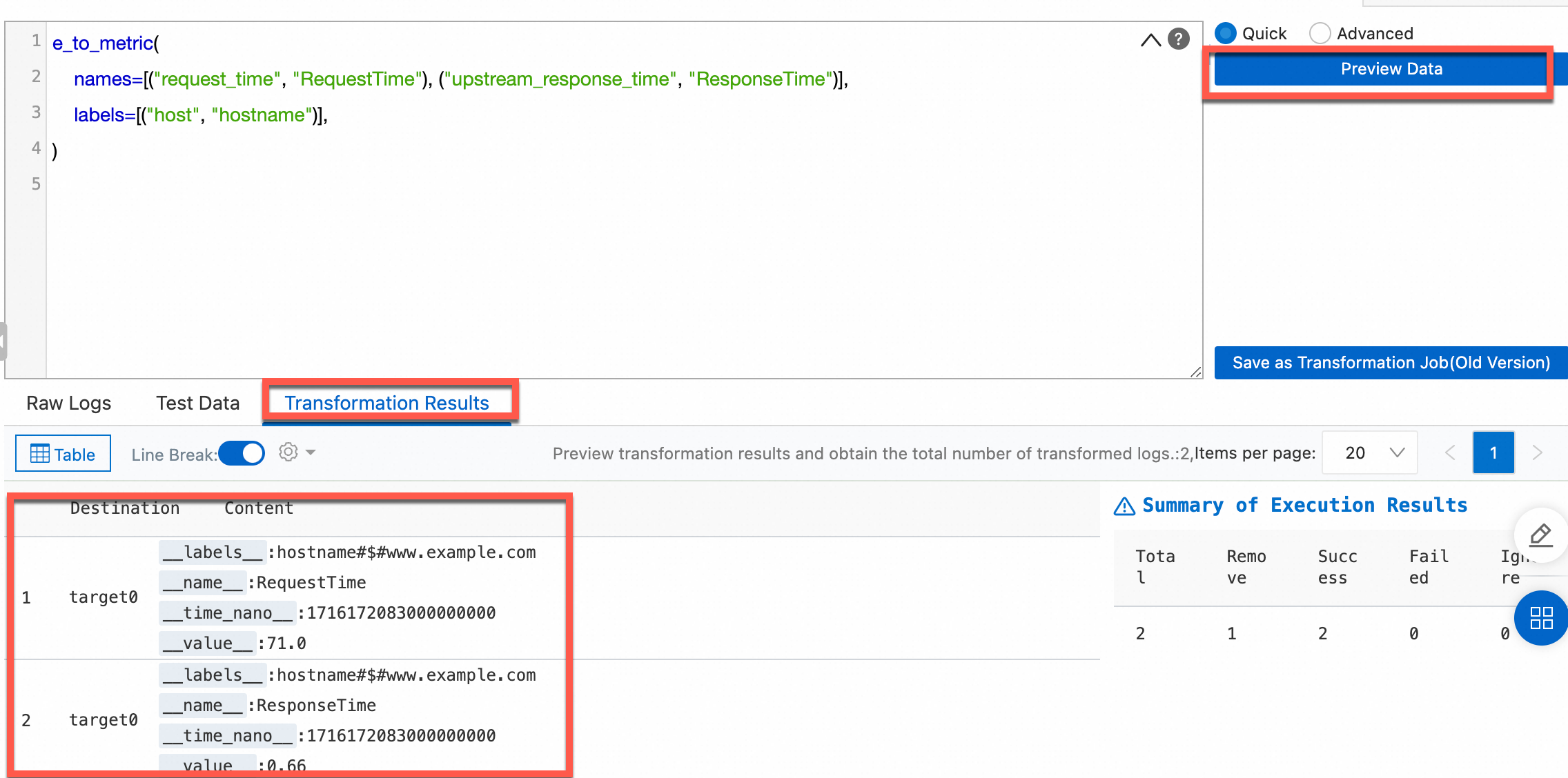This screenshot has width=1568, height=778.
Task: Click the Table view icon button
Action: [x=63, y=454]
